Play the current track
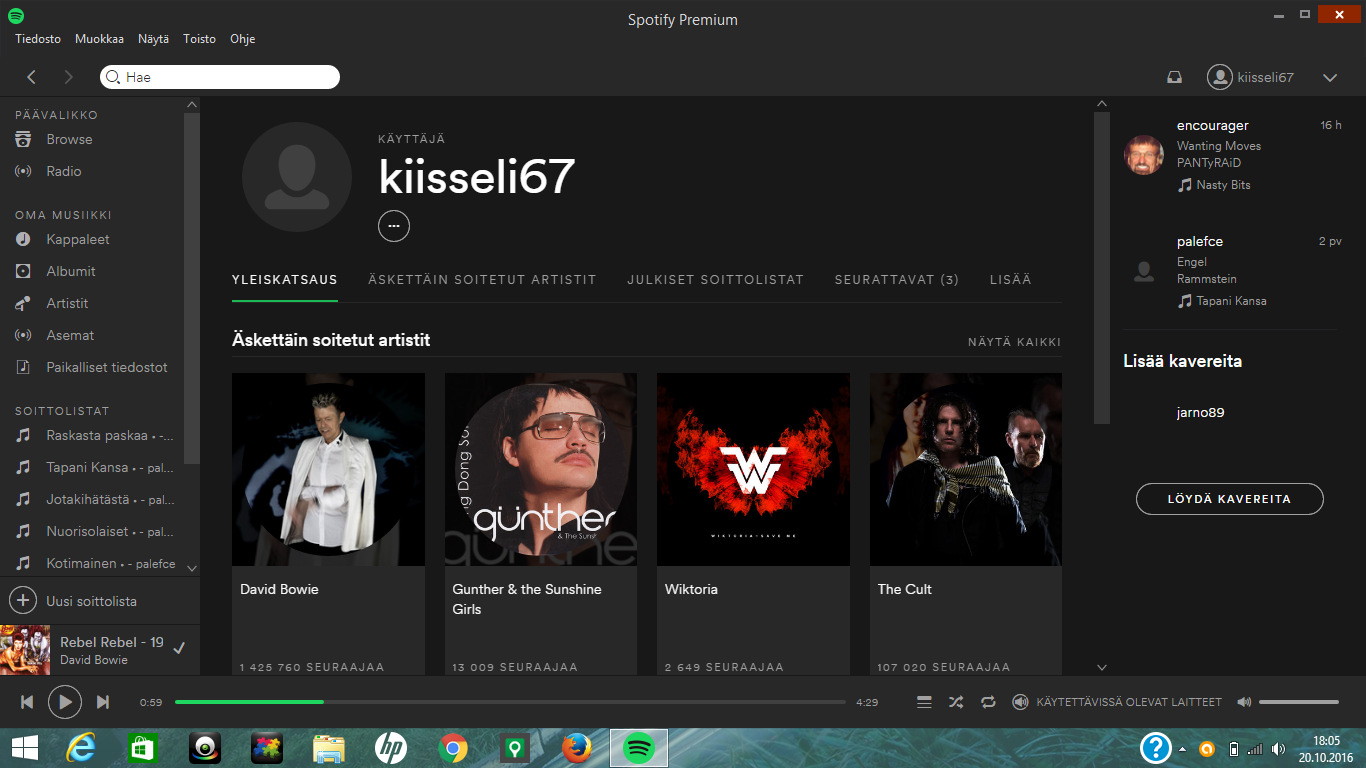1366x768 pixels. click(x=65, y=702)
